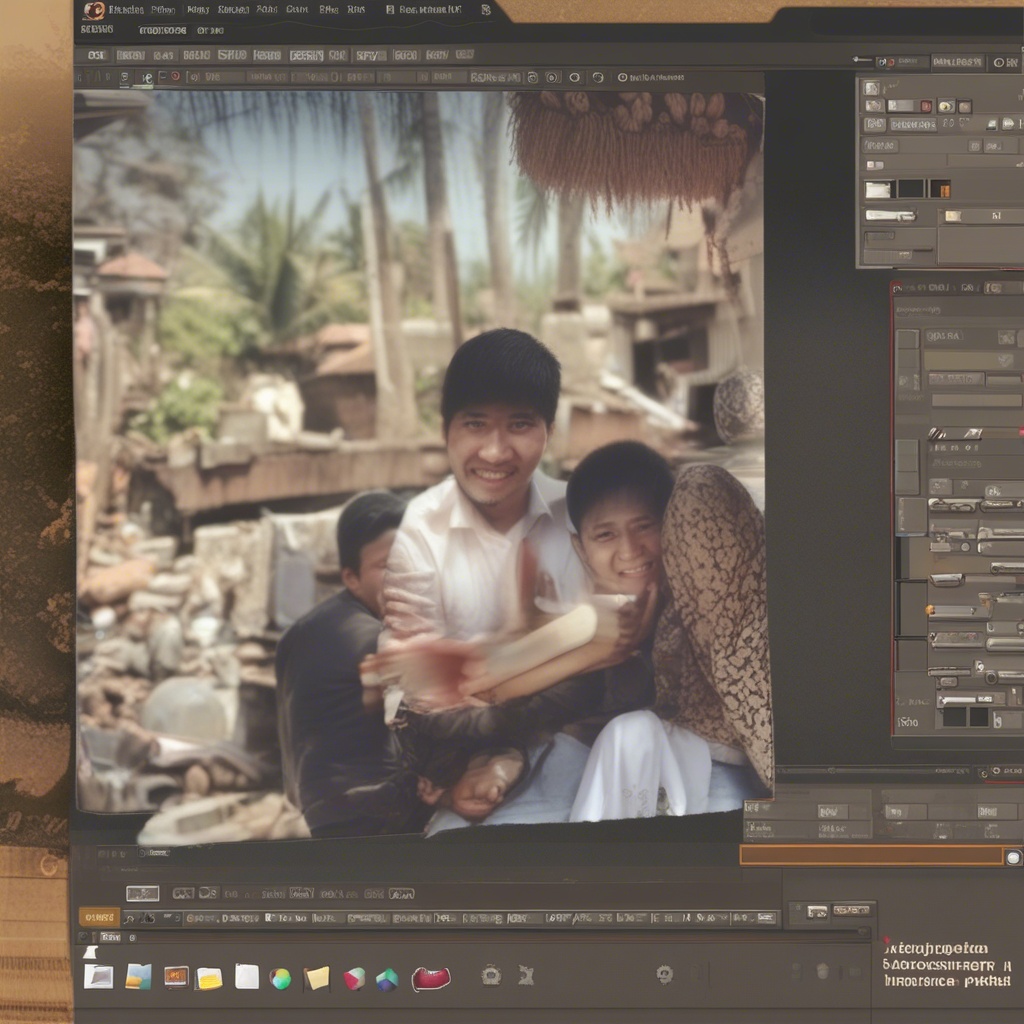This screenshot has height=1024, width=1024.
Task: Open the orange framed image icon
Action: coord(176,977)
